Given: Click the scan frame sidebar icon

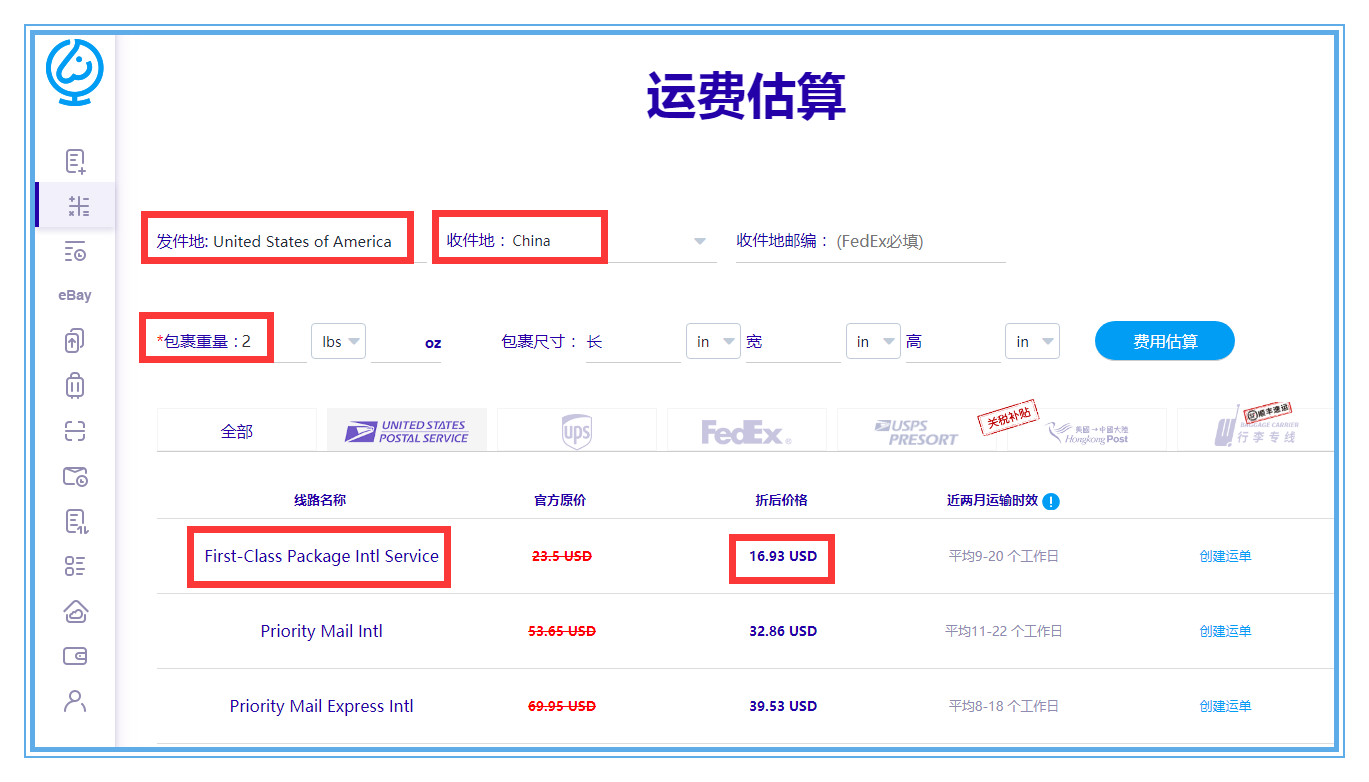Looking at the screenshot, I should pos(75,431).
